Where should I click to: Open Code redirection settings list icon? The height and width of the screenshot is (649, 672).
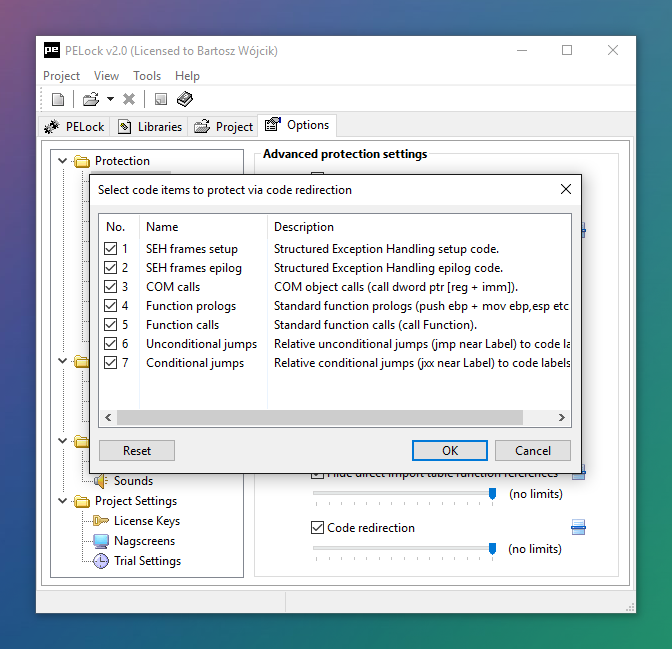point(578,527)
